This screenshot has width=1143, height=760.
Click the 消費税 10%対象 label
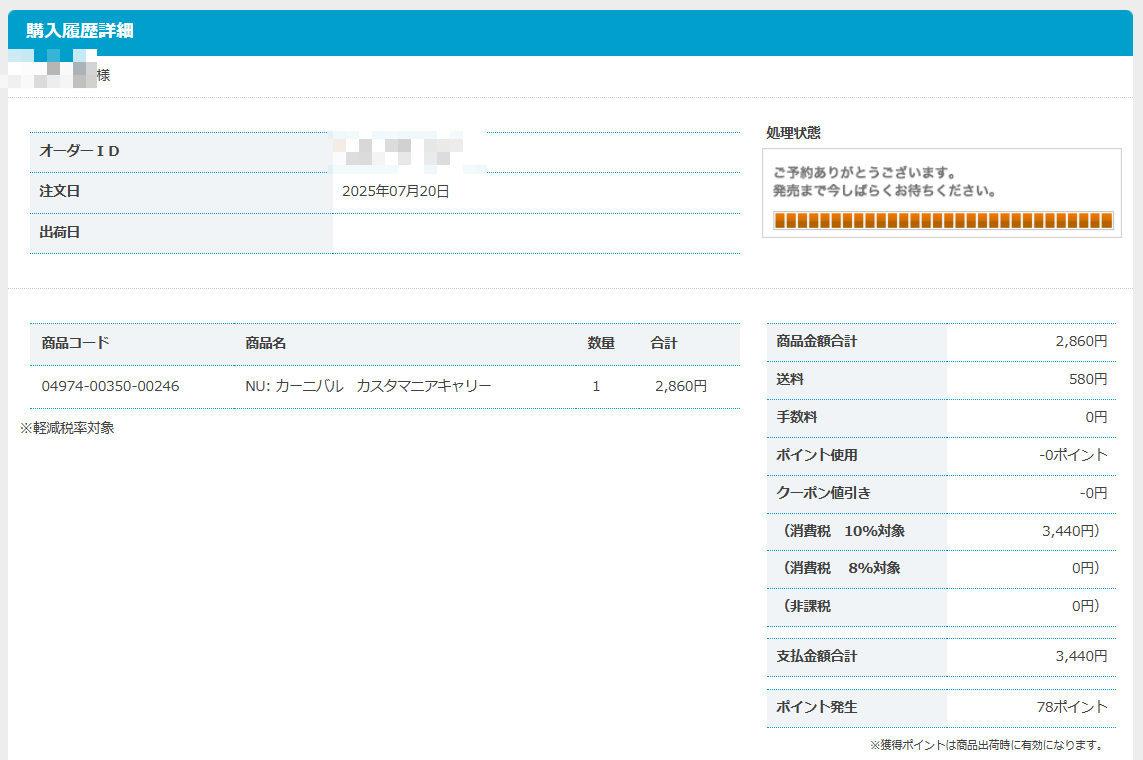[x=844, y=531]
